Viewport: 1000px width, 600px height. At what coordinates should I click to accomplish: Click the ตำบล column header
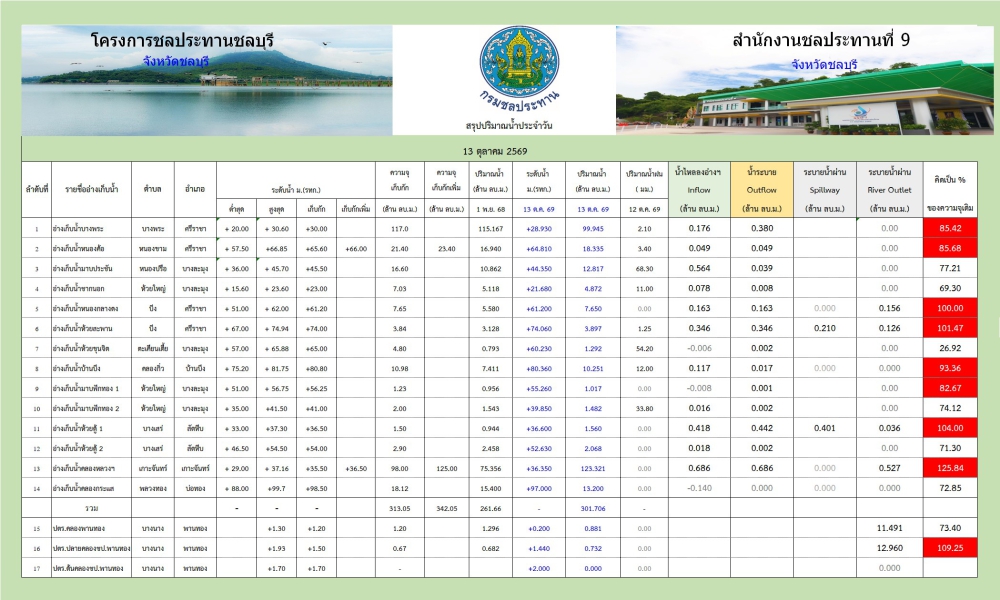[x=152, y=189]
